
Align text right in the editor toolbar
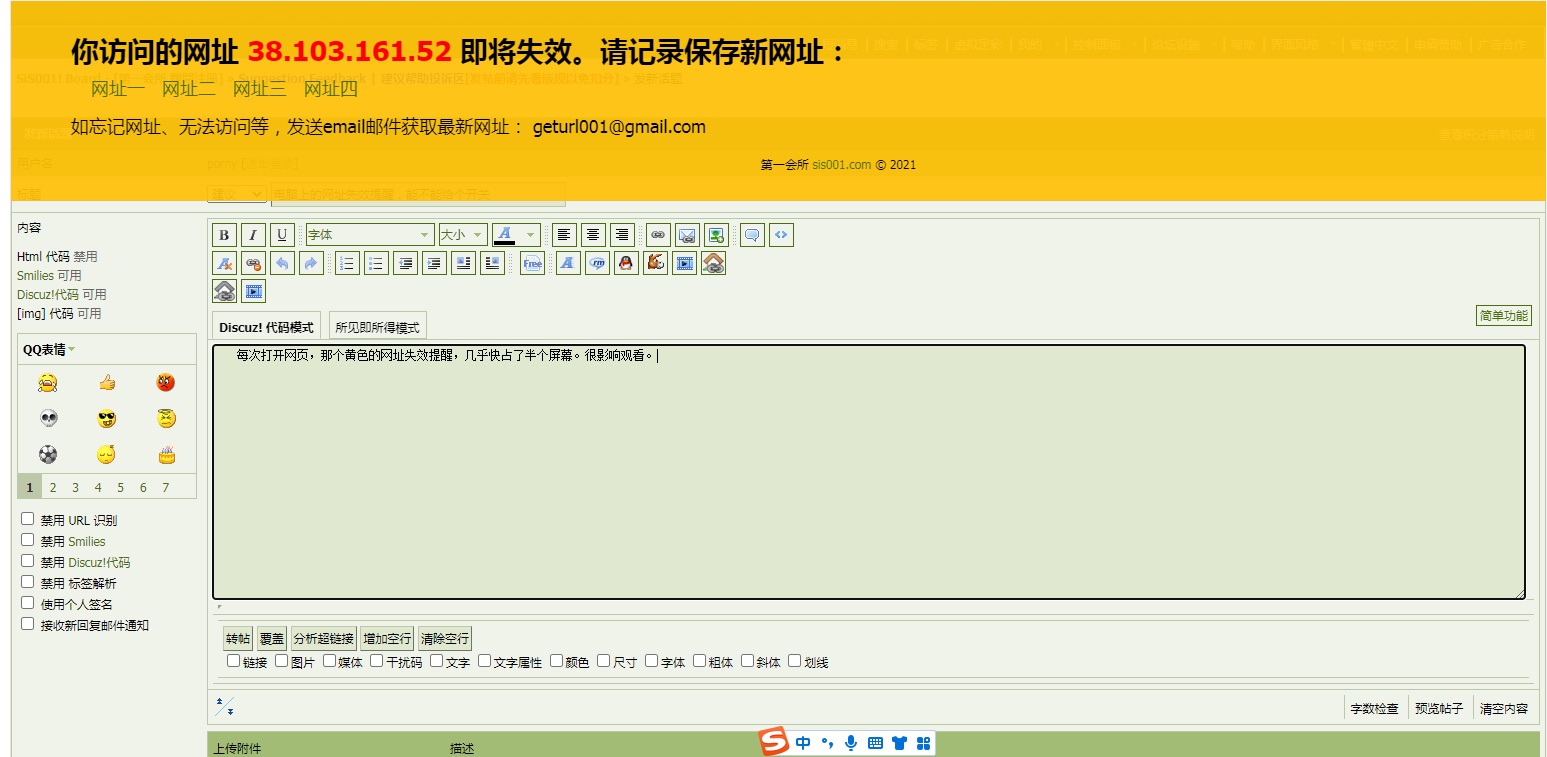click(x=623, y=235)
